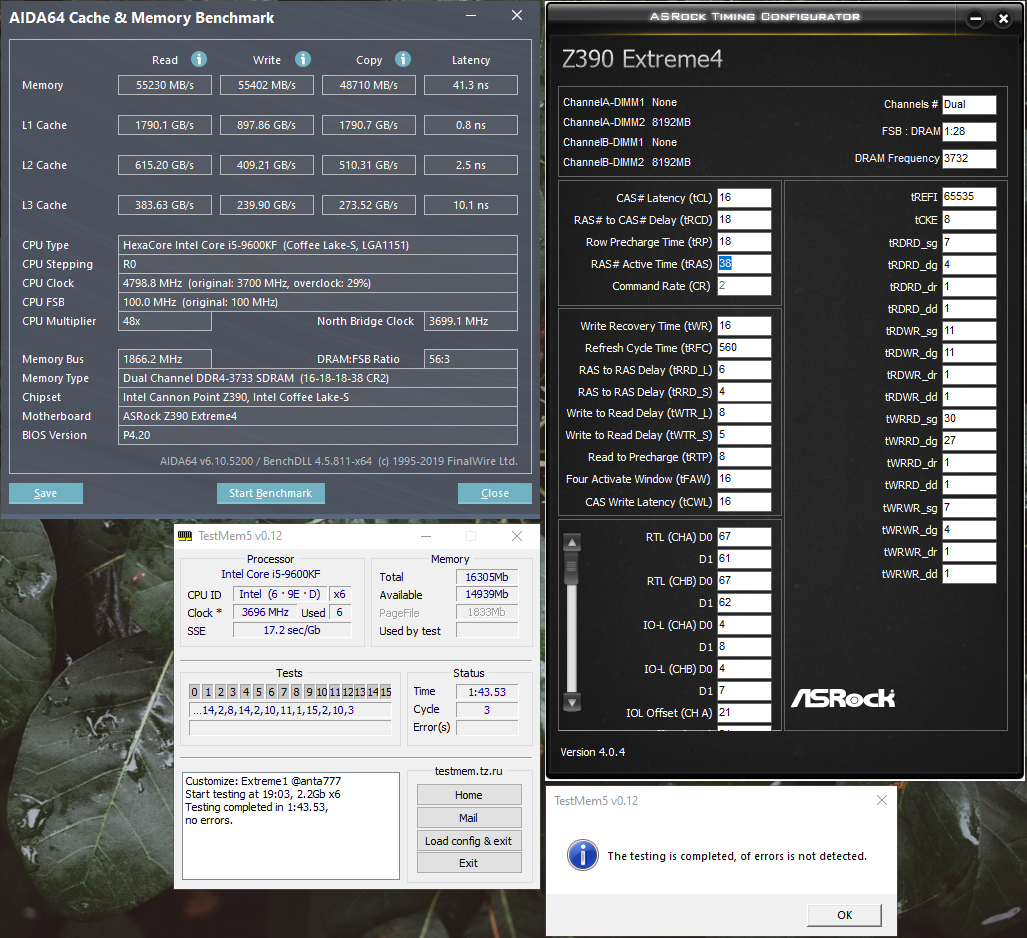Click the Command Rate (CR) field
This screenshot has width=1027, height=938.
744,286
